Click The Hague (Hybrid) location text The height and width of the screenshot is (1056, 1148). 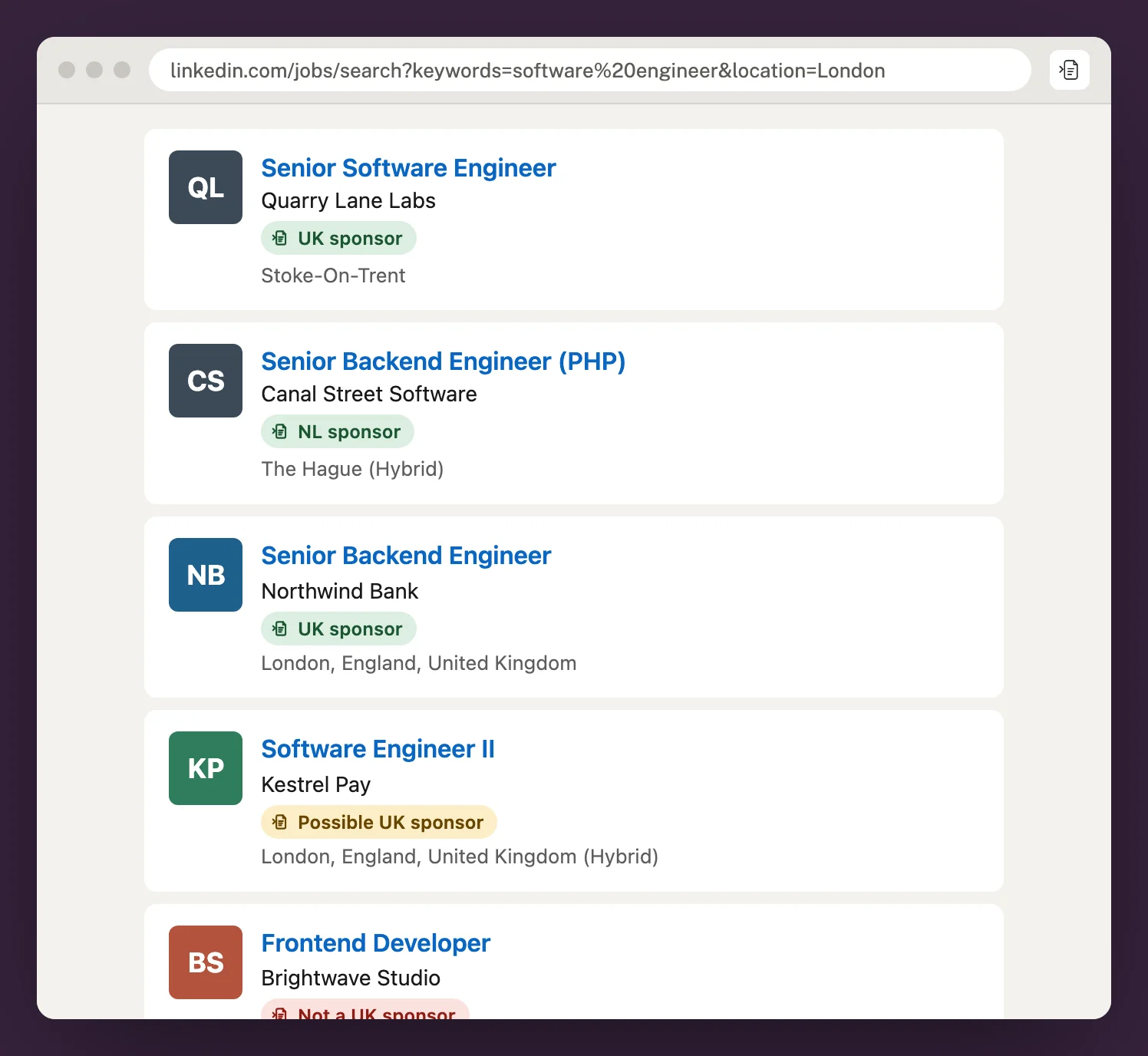pyautogui.click(x=352, y=469)
